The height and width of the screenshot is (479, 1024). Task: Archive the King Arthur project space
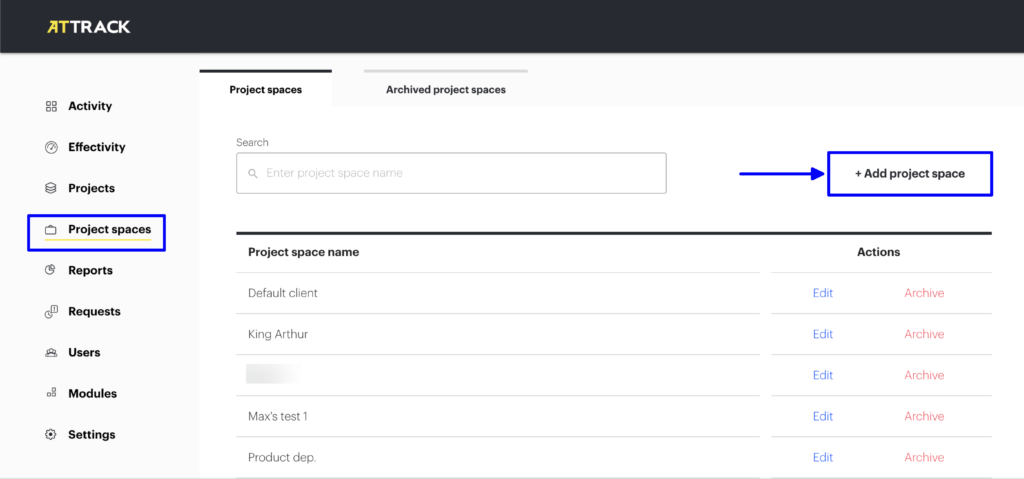tap(924, 335)
